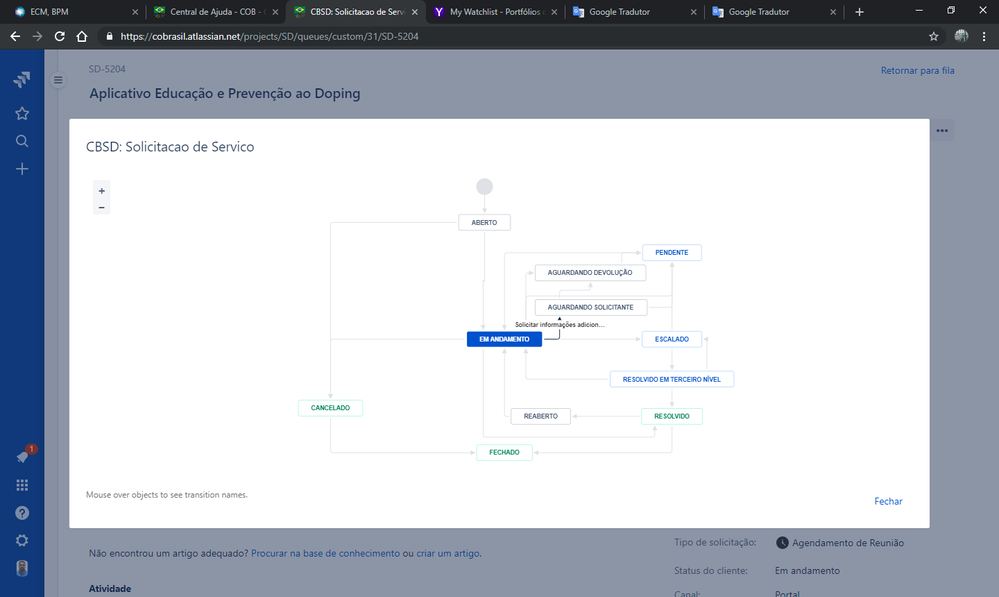The width and height of the screenshot is (999, 597).
Task: Toggle the sidebar navigation hamburger button
Action: click(x=58, y=80)
